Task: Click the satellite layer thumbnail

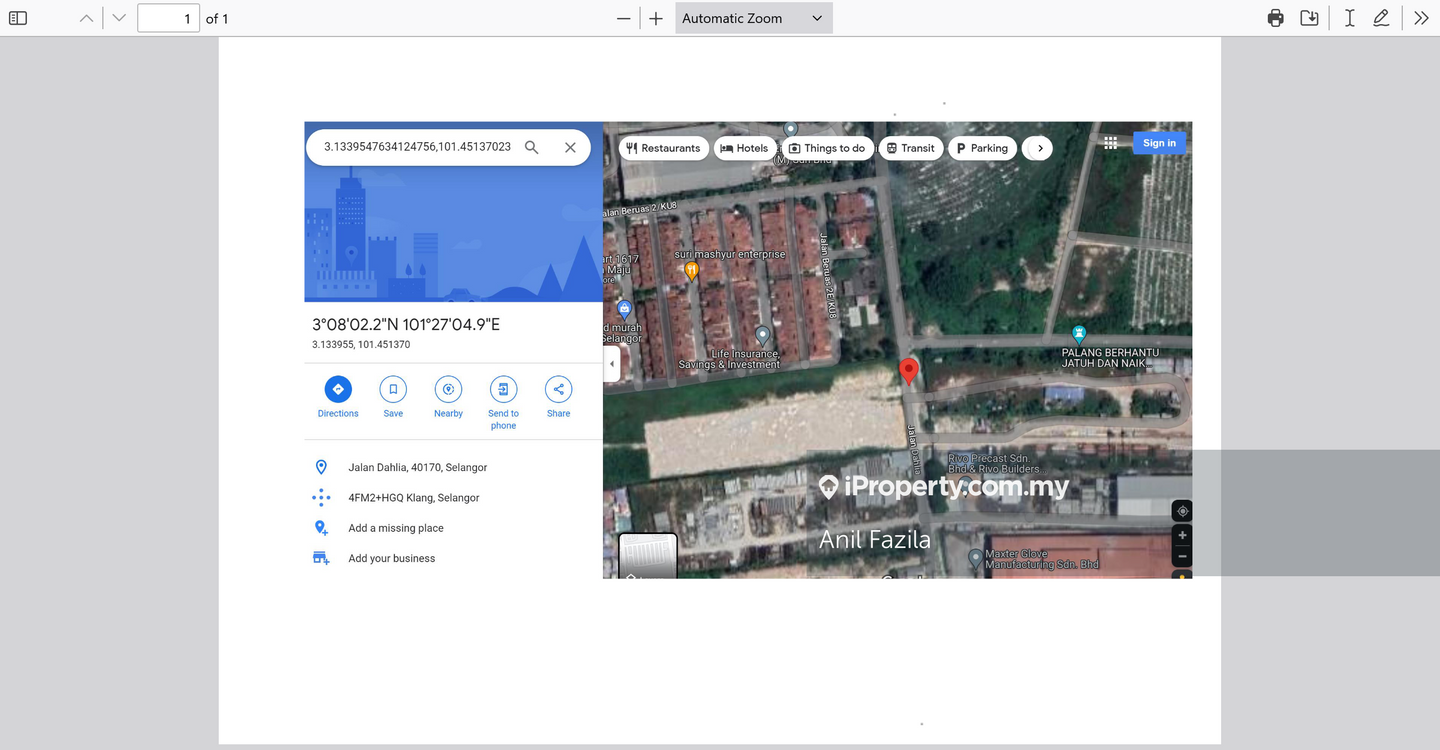Action: coord(647,556)
